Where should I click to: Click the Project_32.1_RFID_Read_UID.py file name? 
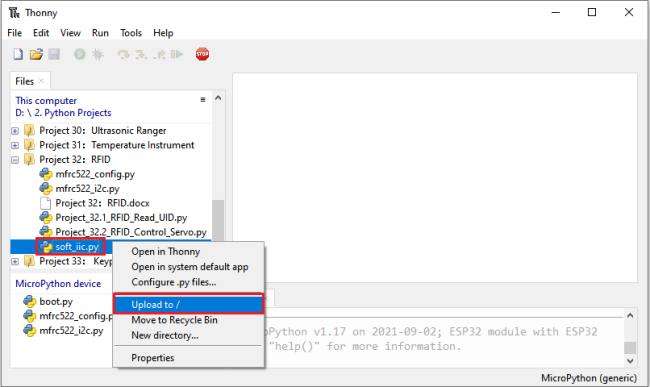coord(121,218)
